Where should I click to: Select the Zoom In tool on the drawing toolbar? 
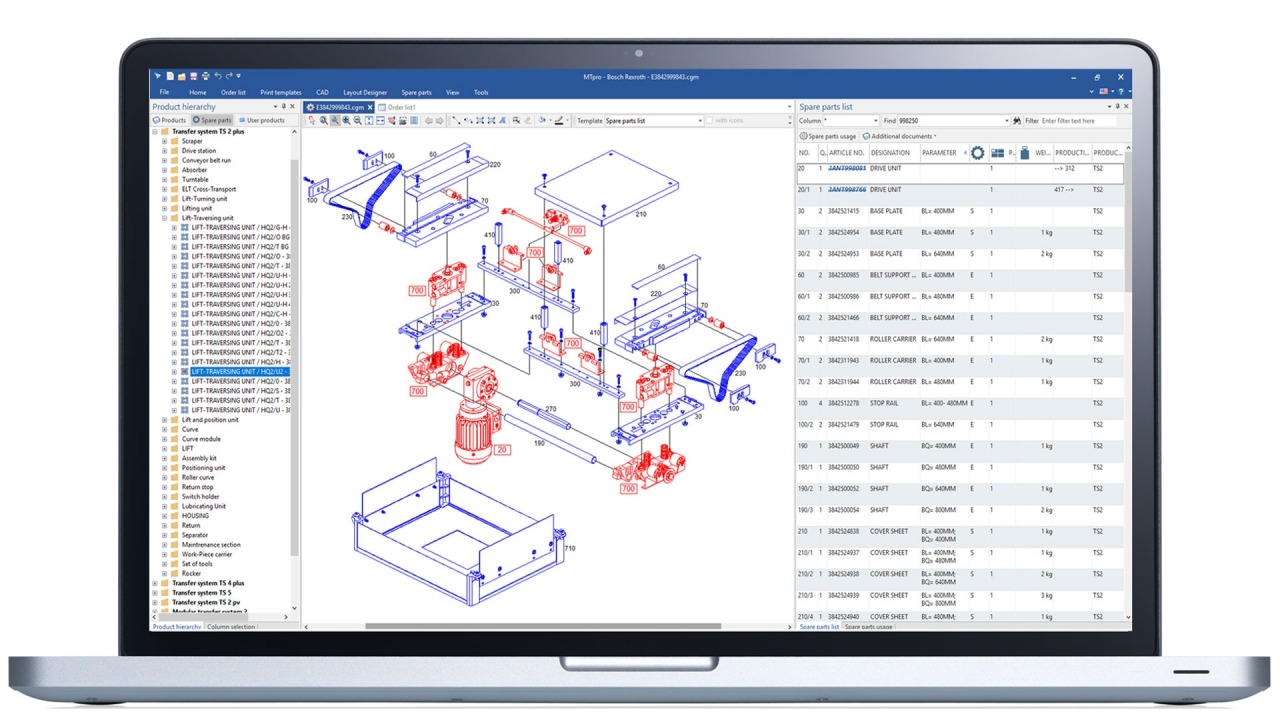[x=347, y=120]
